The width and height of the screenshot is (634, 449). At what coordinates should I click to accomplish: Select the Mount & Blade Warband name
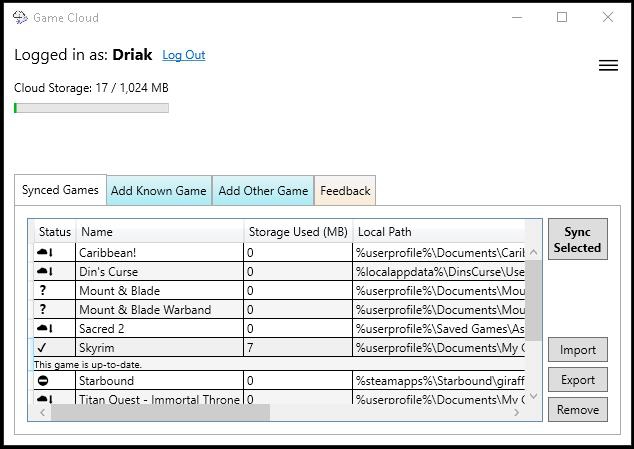pos(145,310)
